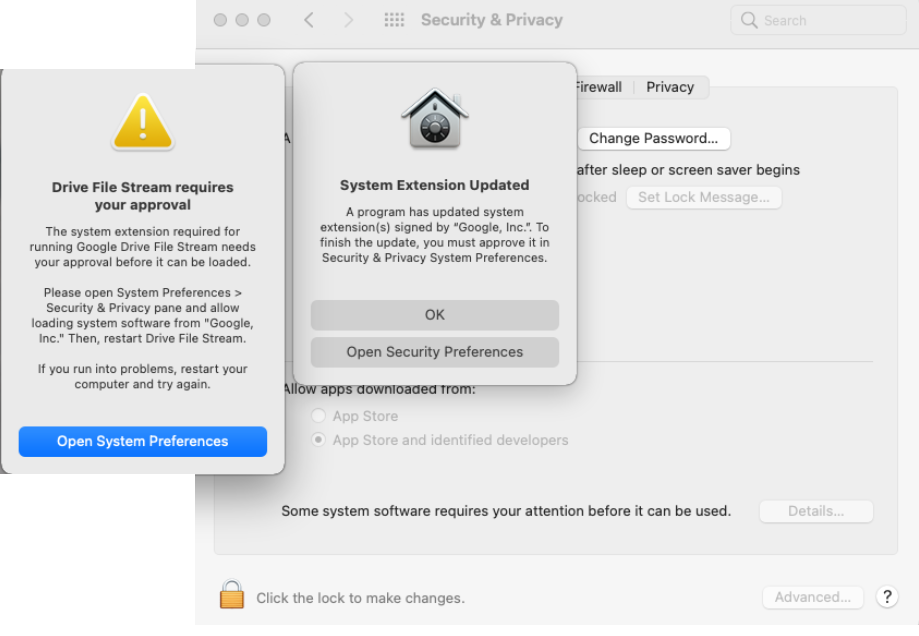Viewport: 919px width, 636px height.
Task: Click the padlock icon to make changes
Action: [232, 594]
